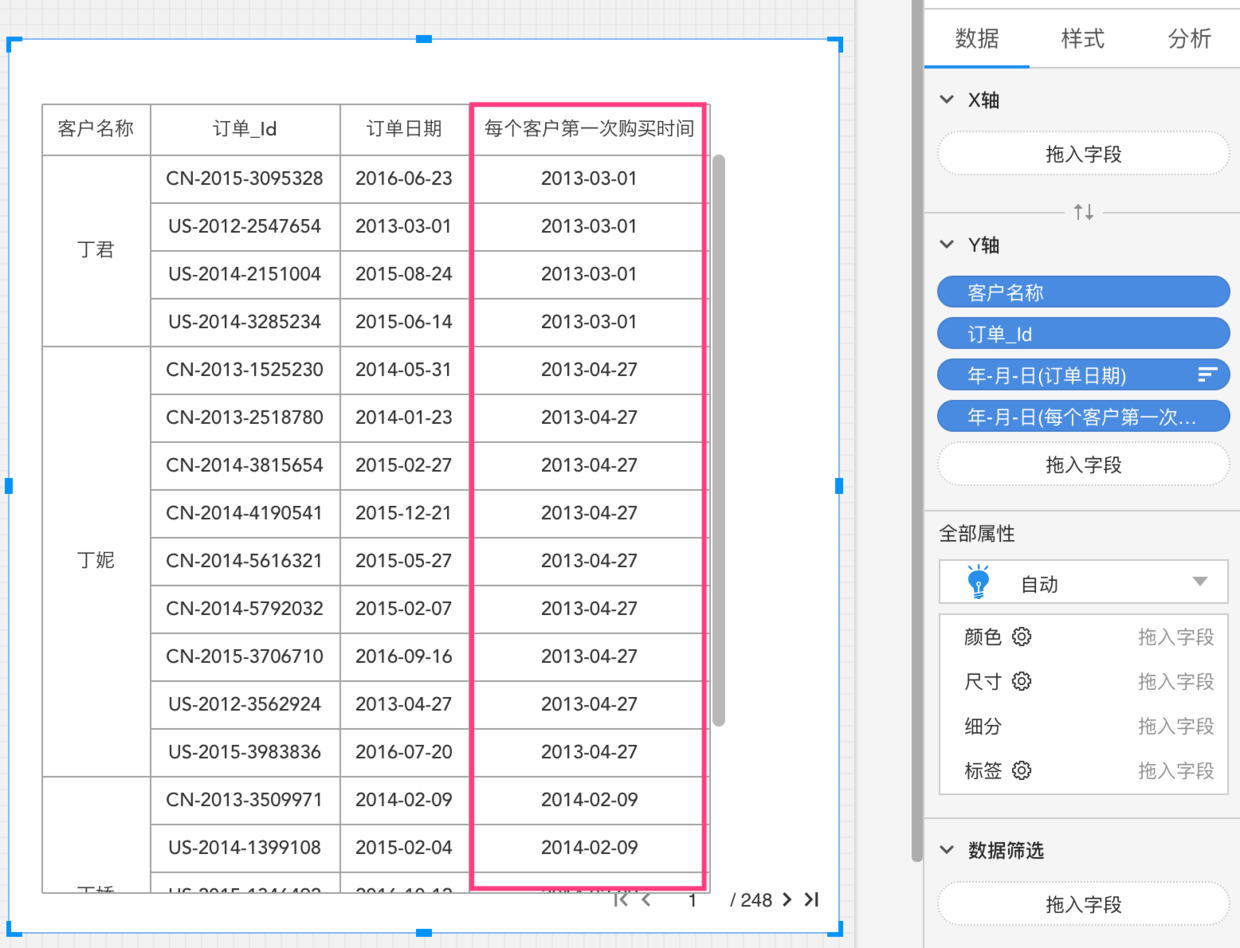The width and height of the screenshot is (1240, 948).
Task: Click the 全部属性 label
Action: tap(977, 534)
